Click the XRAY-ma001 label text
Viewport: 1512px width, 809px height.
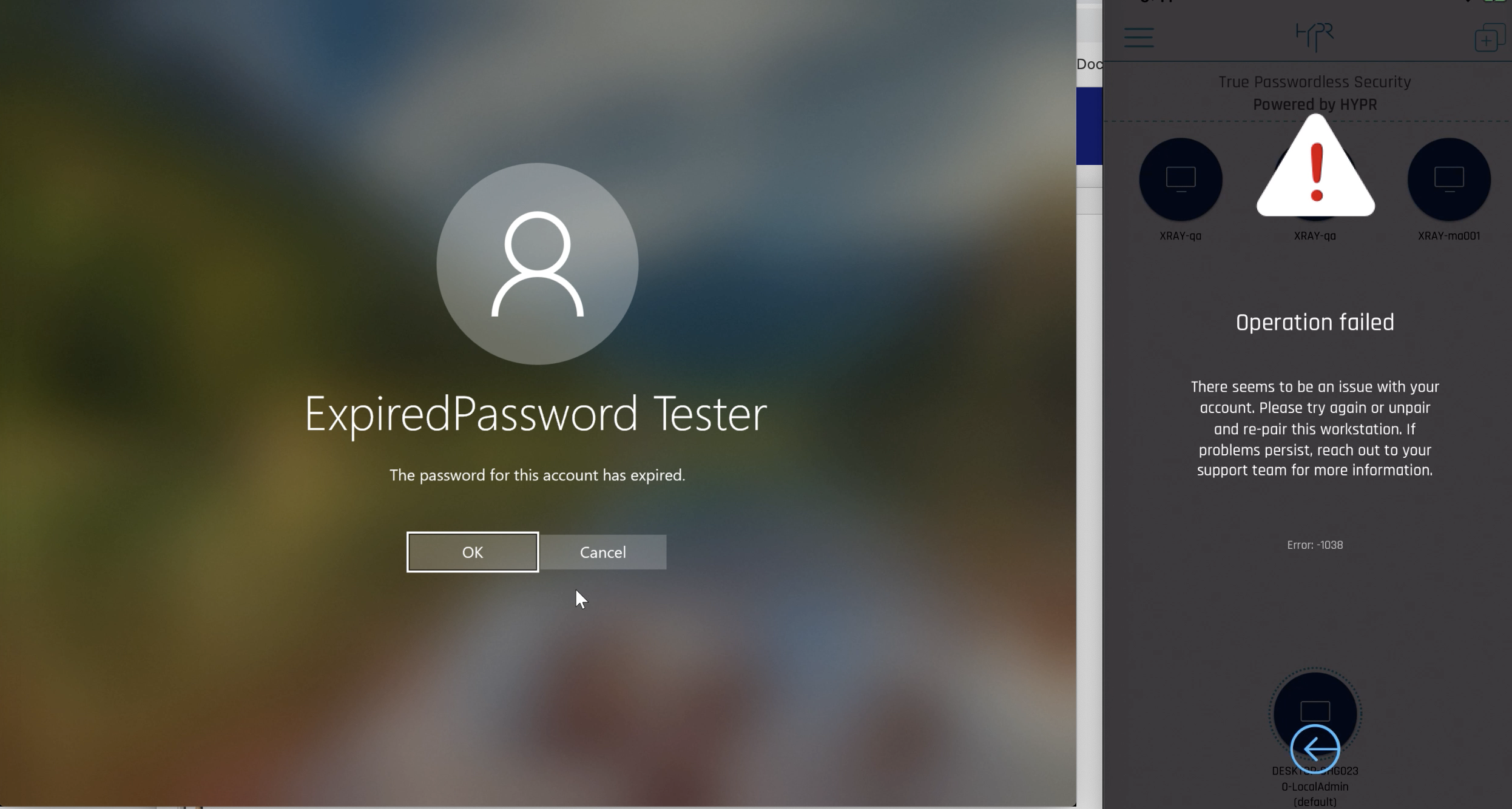pyautogui.click(x=1449, y=236)
